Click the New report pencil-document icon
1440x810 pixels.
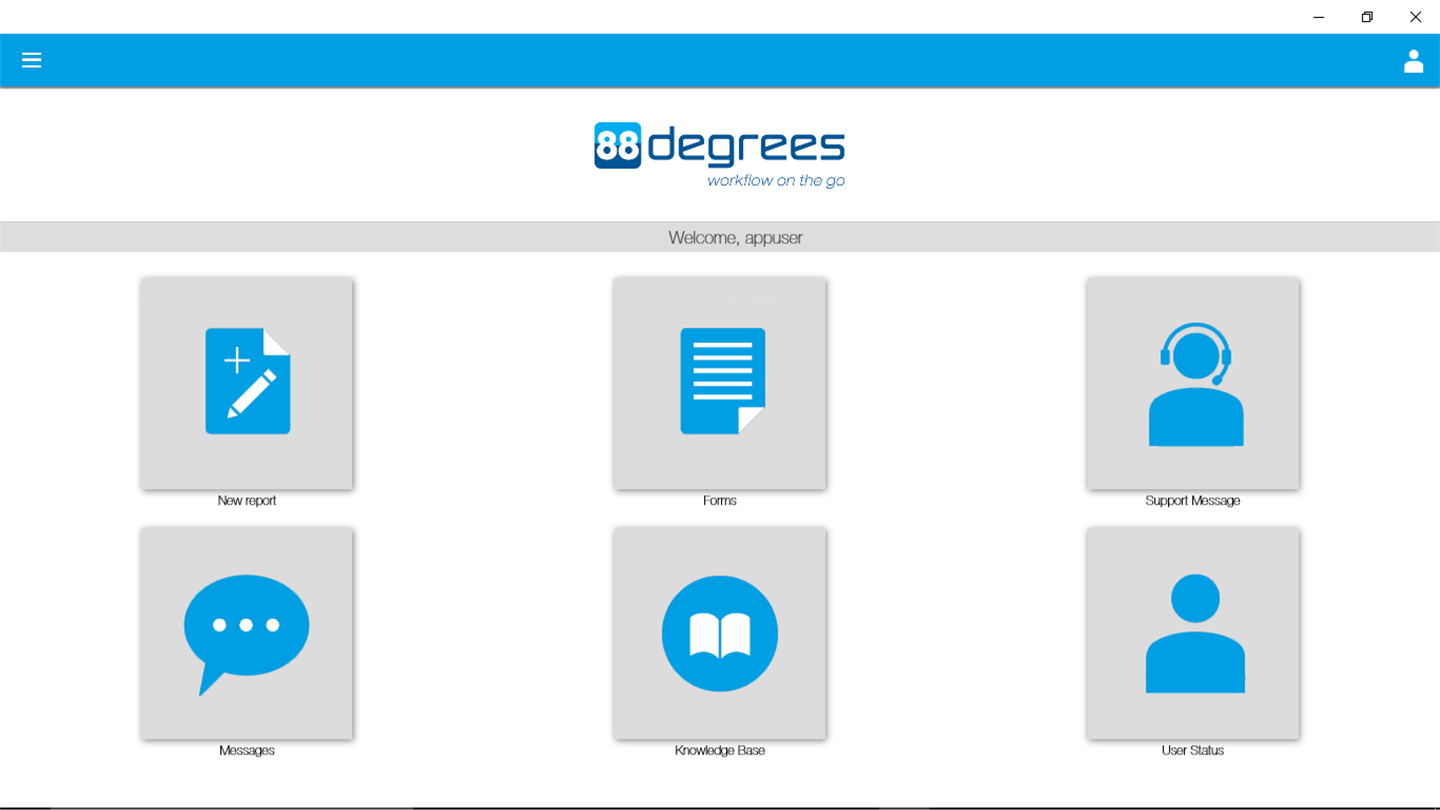coord(247,383)
